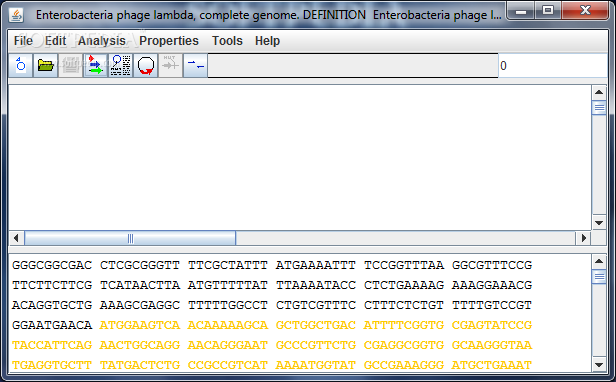616x382 pixels.
Task: Click the long grey toolbar bar
Action: tap(353, 66)
